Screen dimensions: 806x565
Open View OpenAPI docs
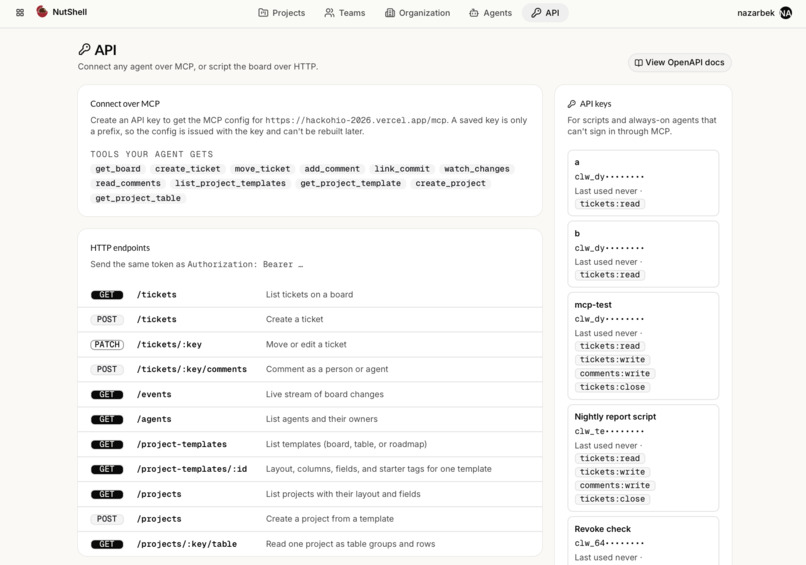click(x=680, y=62)
